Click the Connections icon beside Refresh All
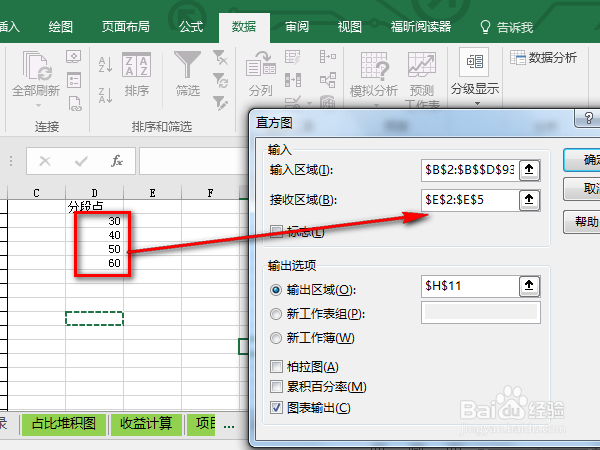Screen dimensions: 600x450 tap(73, 57)
